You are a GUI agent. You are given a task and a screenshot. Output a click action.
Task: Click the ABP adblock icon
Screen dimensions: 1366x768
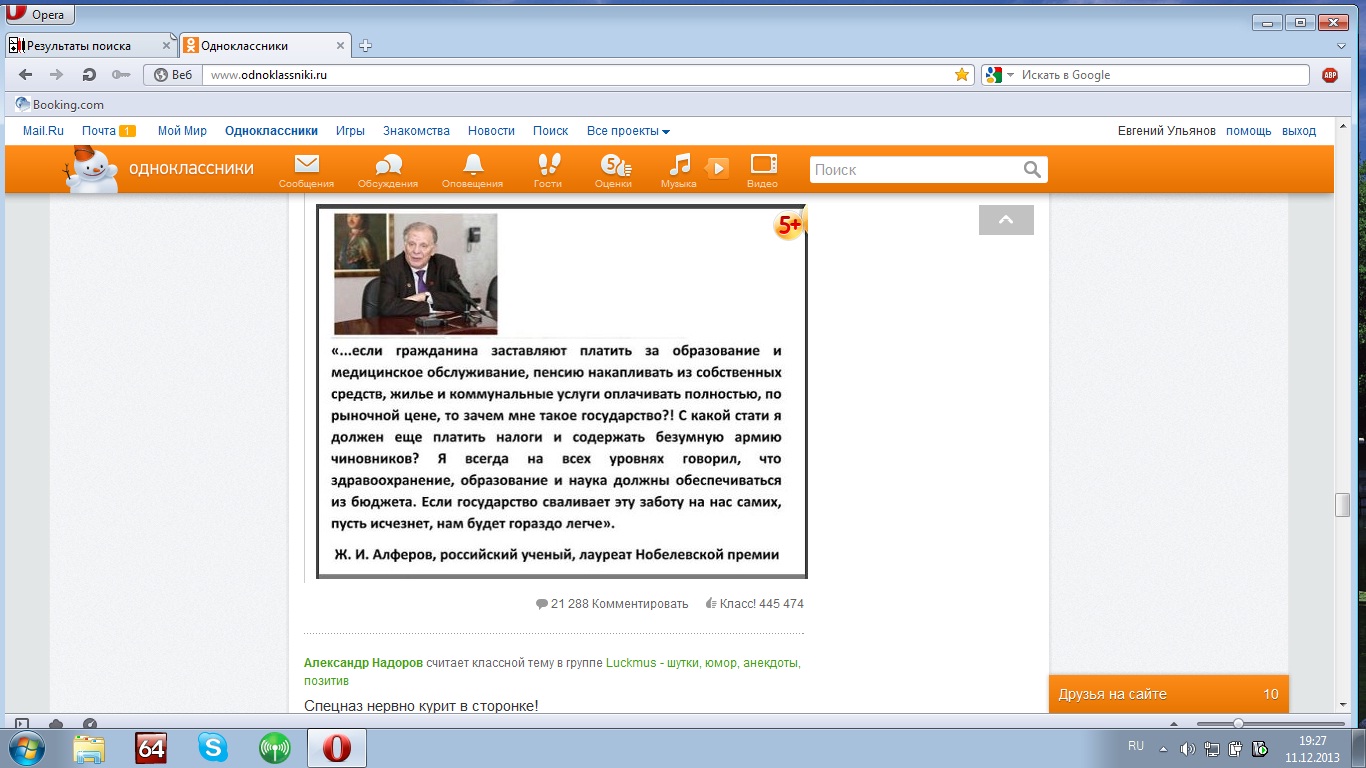1330,75
